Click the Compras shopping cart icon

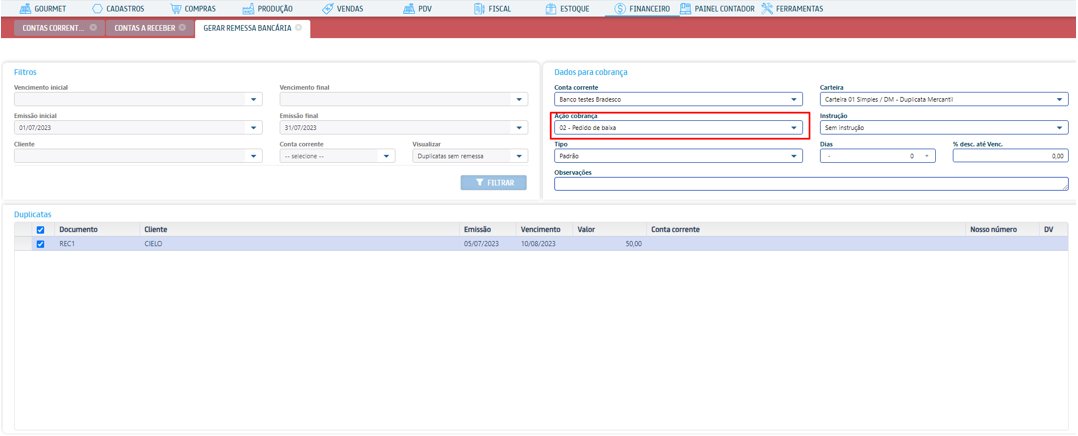pos(176,9)
